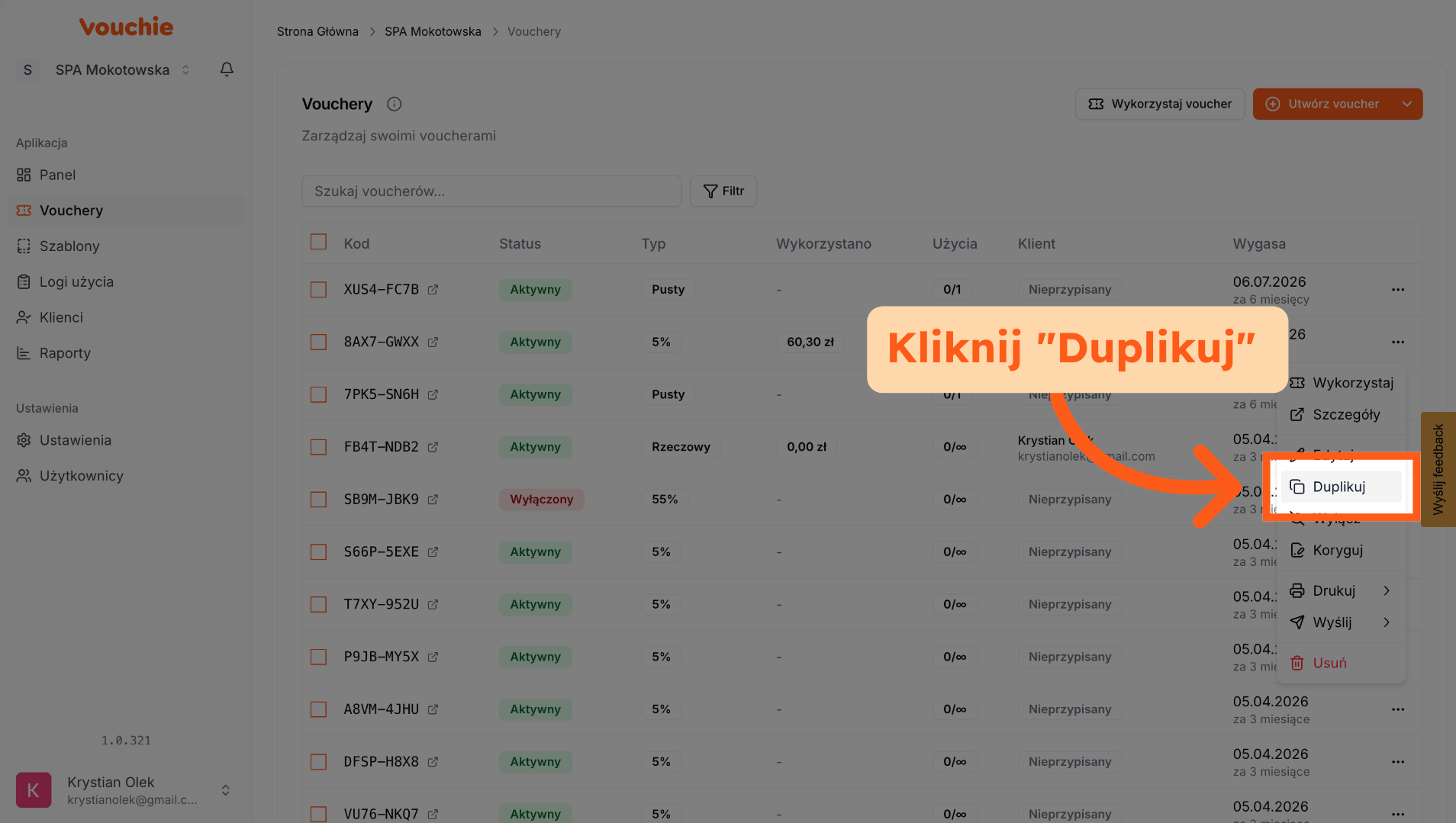Click the Szukaj voucherów search field
Viewport: 1456px width, 823px height.
click(x=491, y=191)
